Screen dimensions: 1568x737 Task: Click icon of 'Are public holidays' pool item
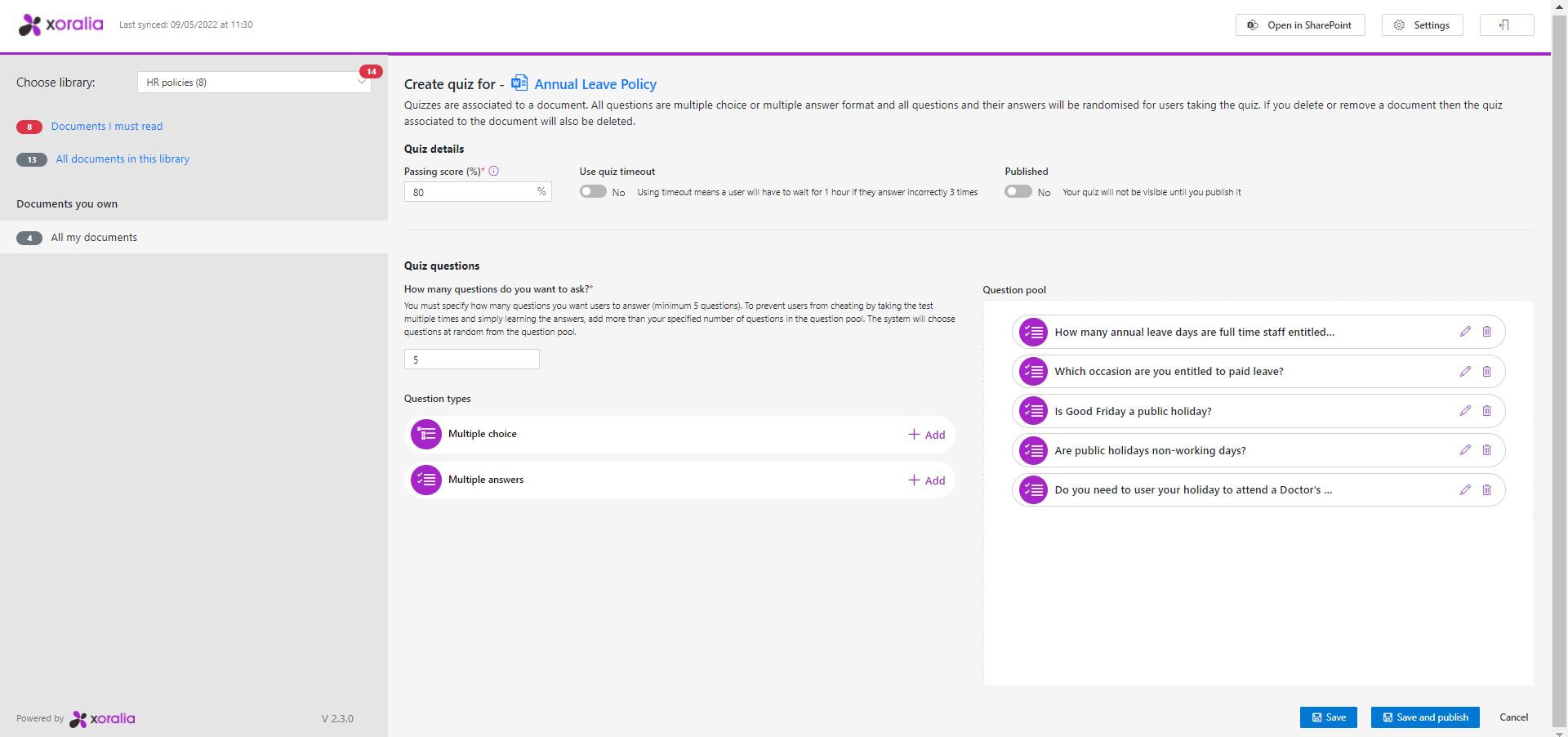(x=1033, y=450)
